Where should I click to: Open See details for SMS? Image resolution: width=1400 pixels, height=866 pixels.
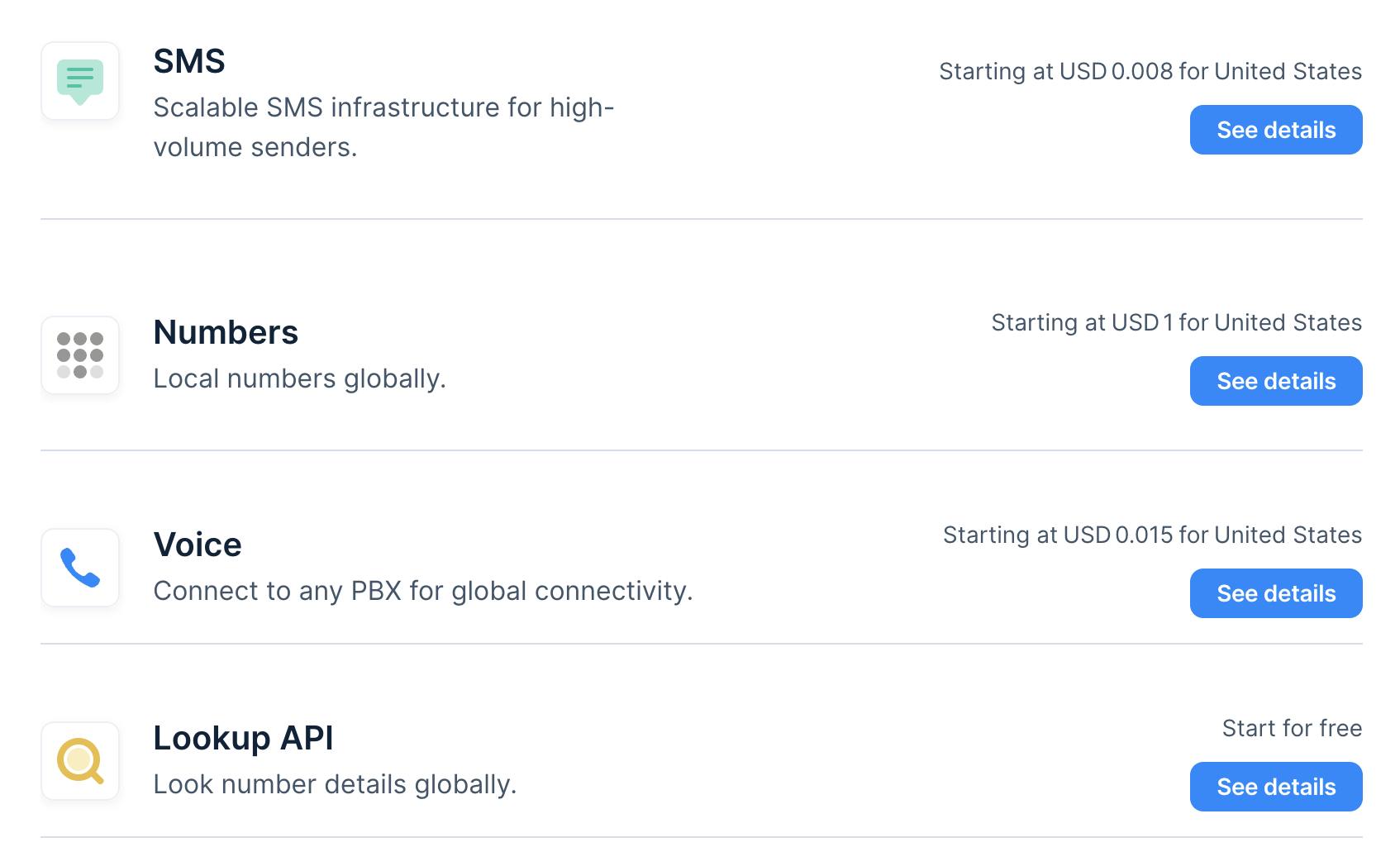point(1275,130)
